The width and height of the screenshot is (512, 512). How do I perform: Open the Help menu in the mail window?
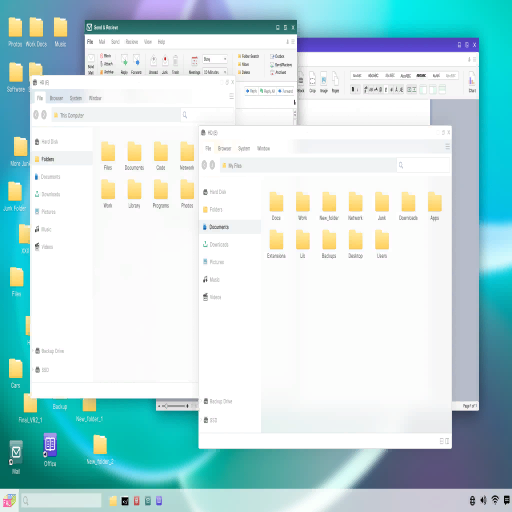click(x=161, y=42)
